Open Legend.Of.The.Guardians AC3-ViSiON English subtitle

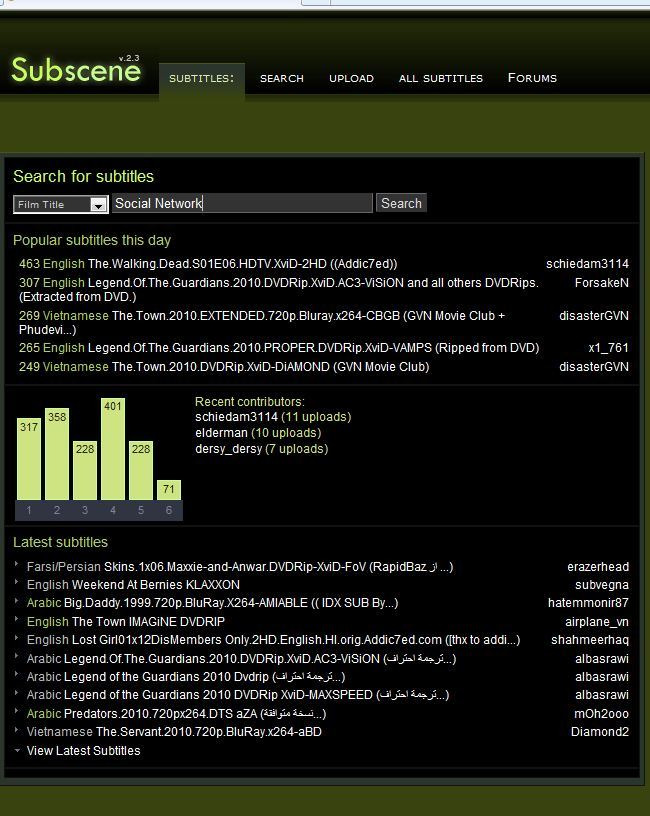[x=278, y=289]
